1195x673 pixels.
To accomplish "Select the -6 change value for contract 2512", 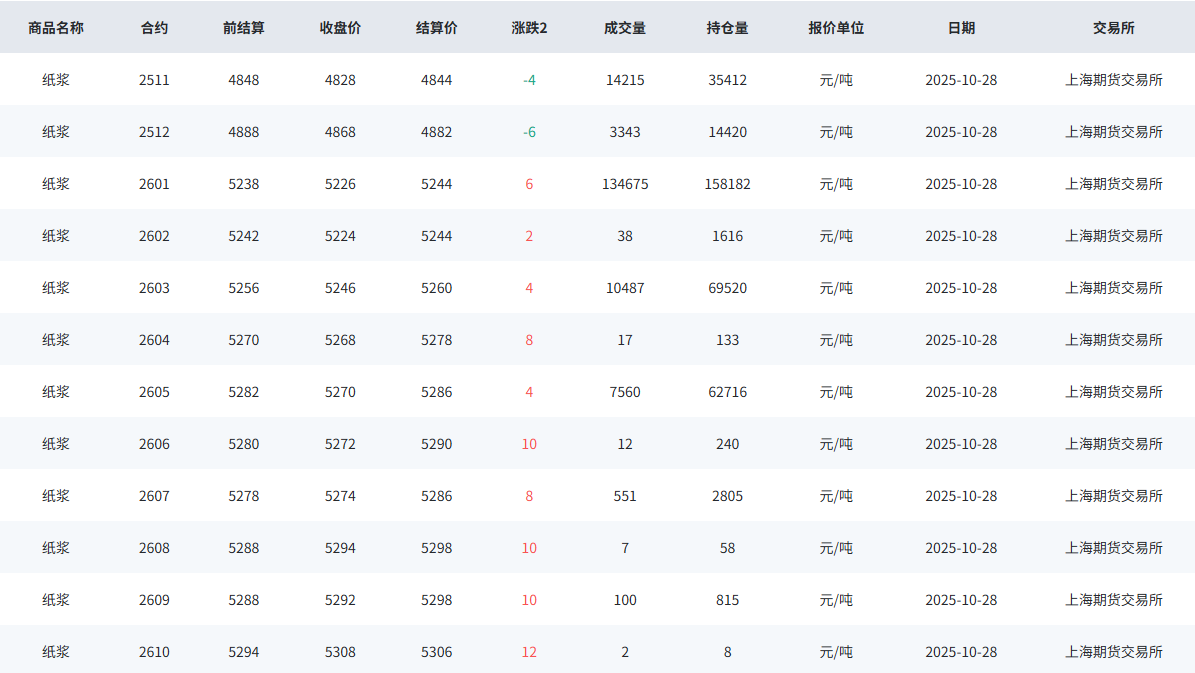I will coord(529,132).
